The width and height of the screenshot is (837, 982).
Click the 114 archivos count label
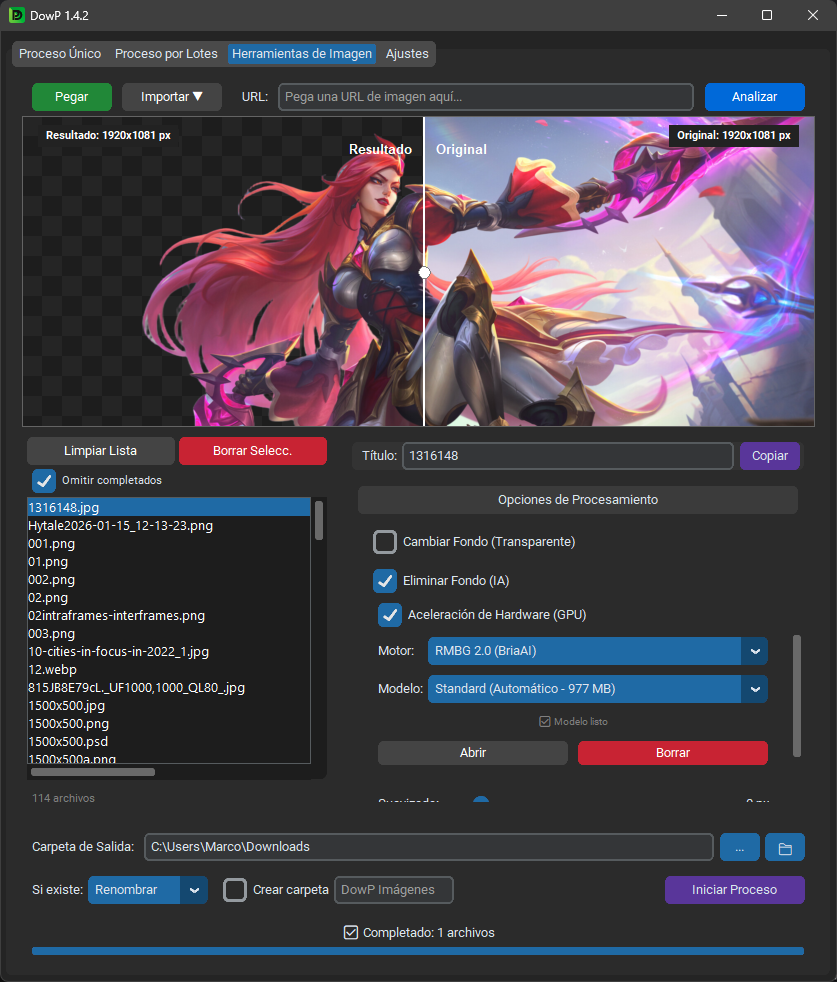(63, 799)
